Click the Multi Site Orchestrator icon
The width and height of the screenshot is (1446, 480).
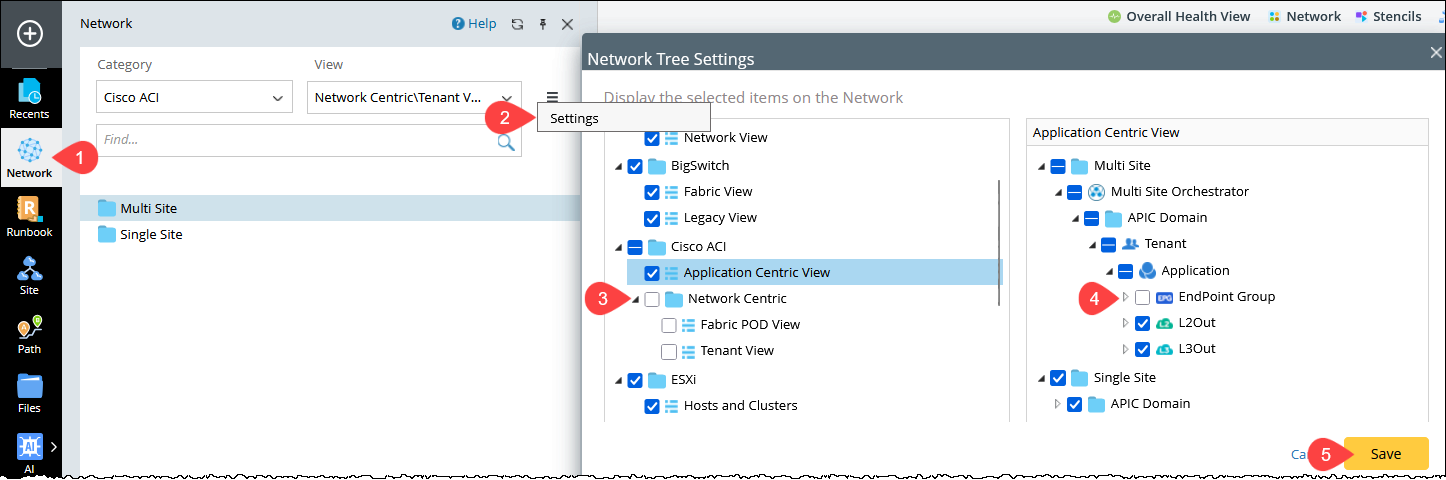tap(1095, 192)
